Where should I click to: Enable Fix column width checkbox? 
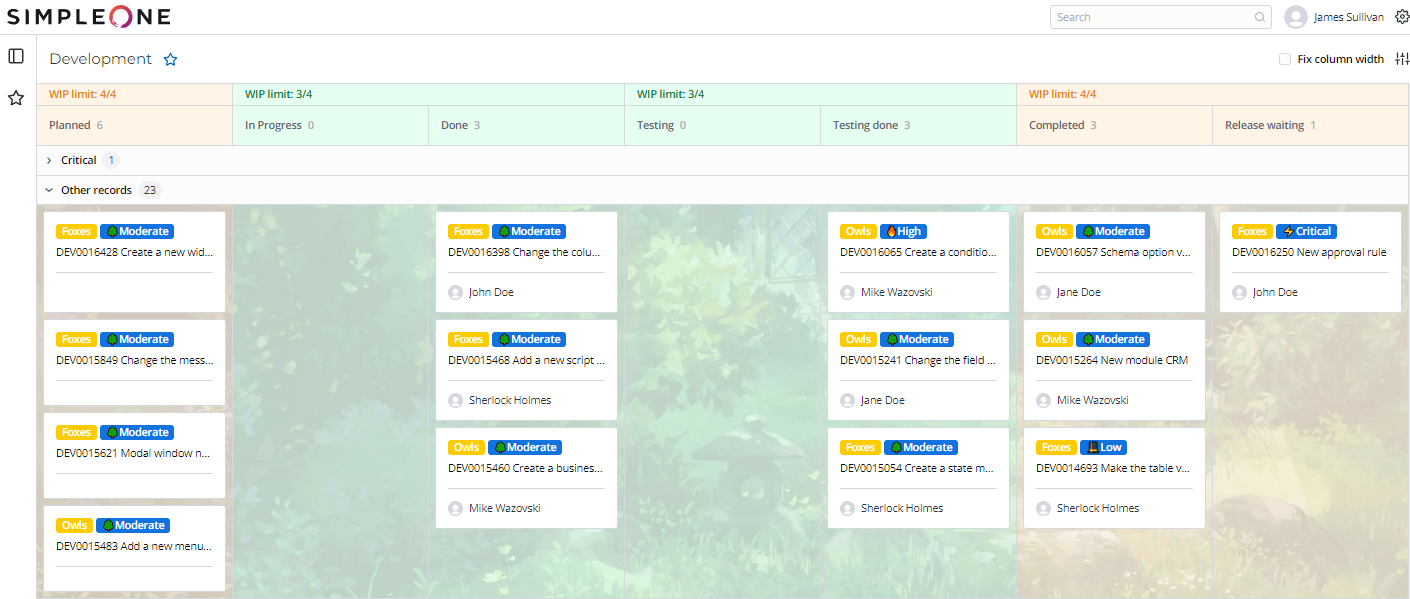1285,59
